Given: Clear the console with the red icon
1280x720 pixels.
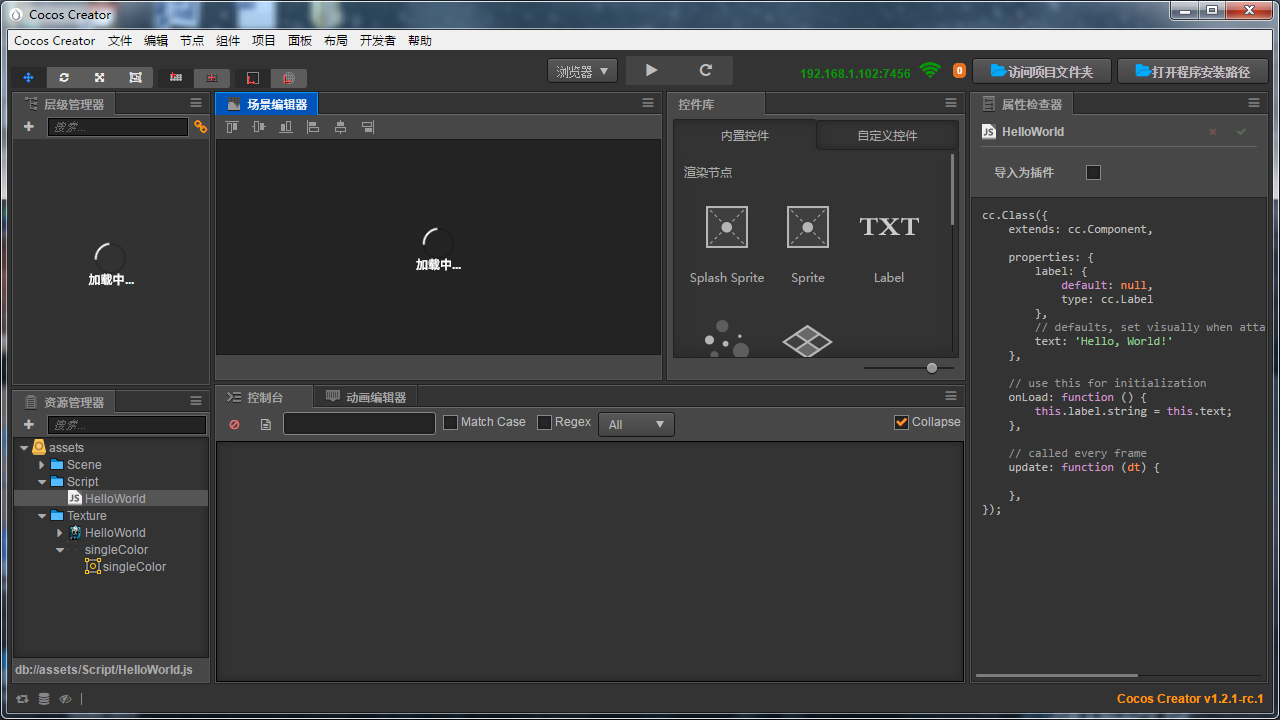Looking at the screenshot, I should pos(234,424).
